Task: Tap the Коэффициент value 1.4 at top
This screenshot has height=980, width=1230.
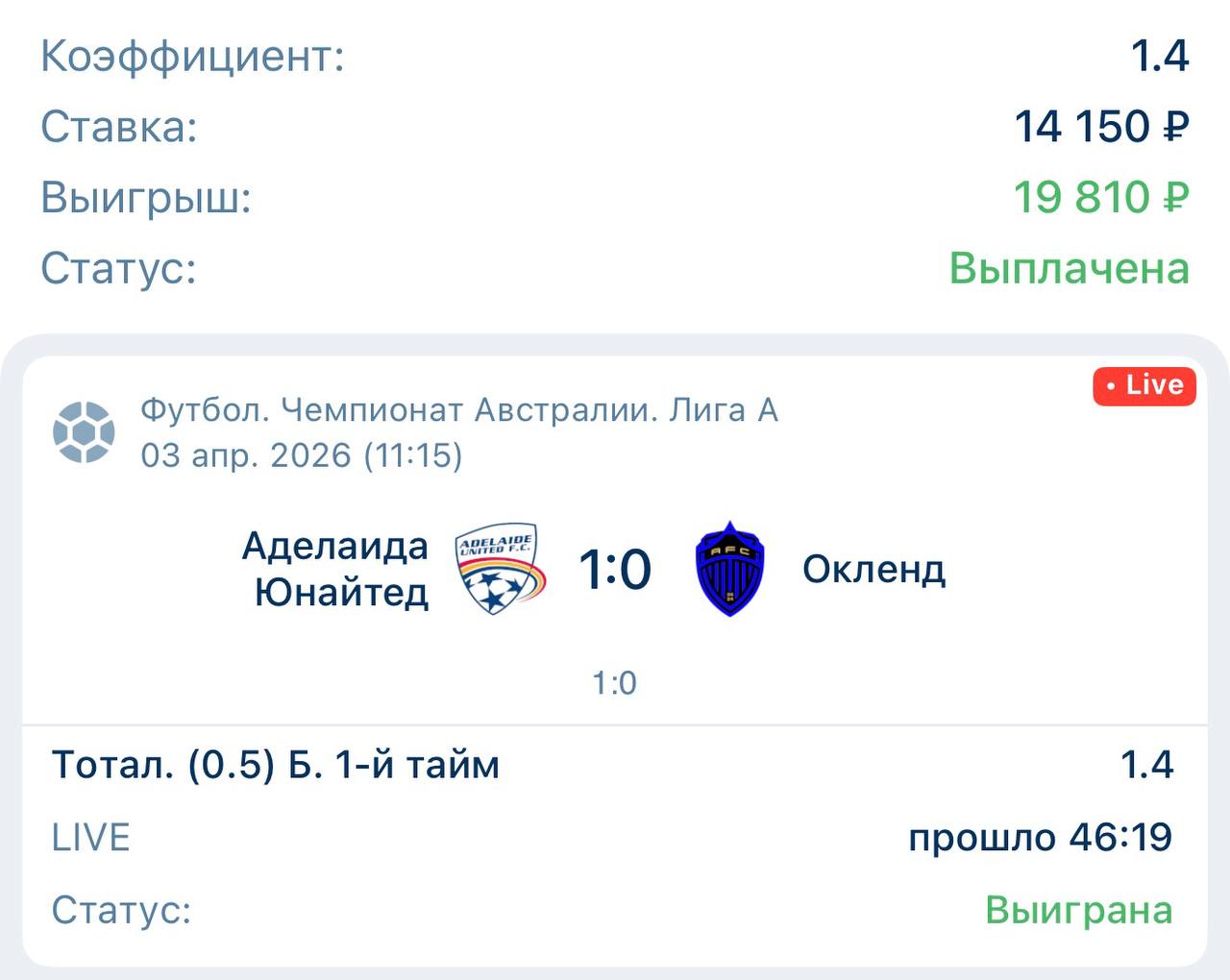Action: tap(1160, 56)
